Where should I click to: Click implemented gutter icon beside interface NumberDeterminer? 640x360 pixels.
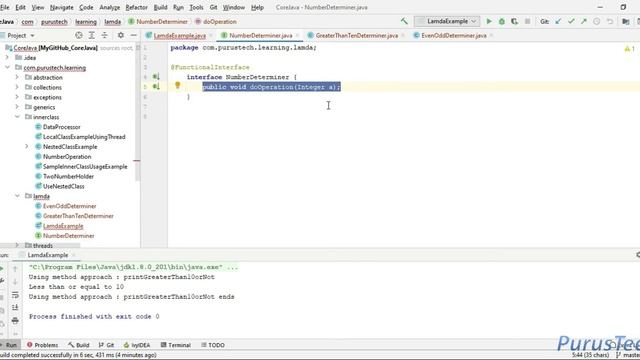coord(156,76)
